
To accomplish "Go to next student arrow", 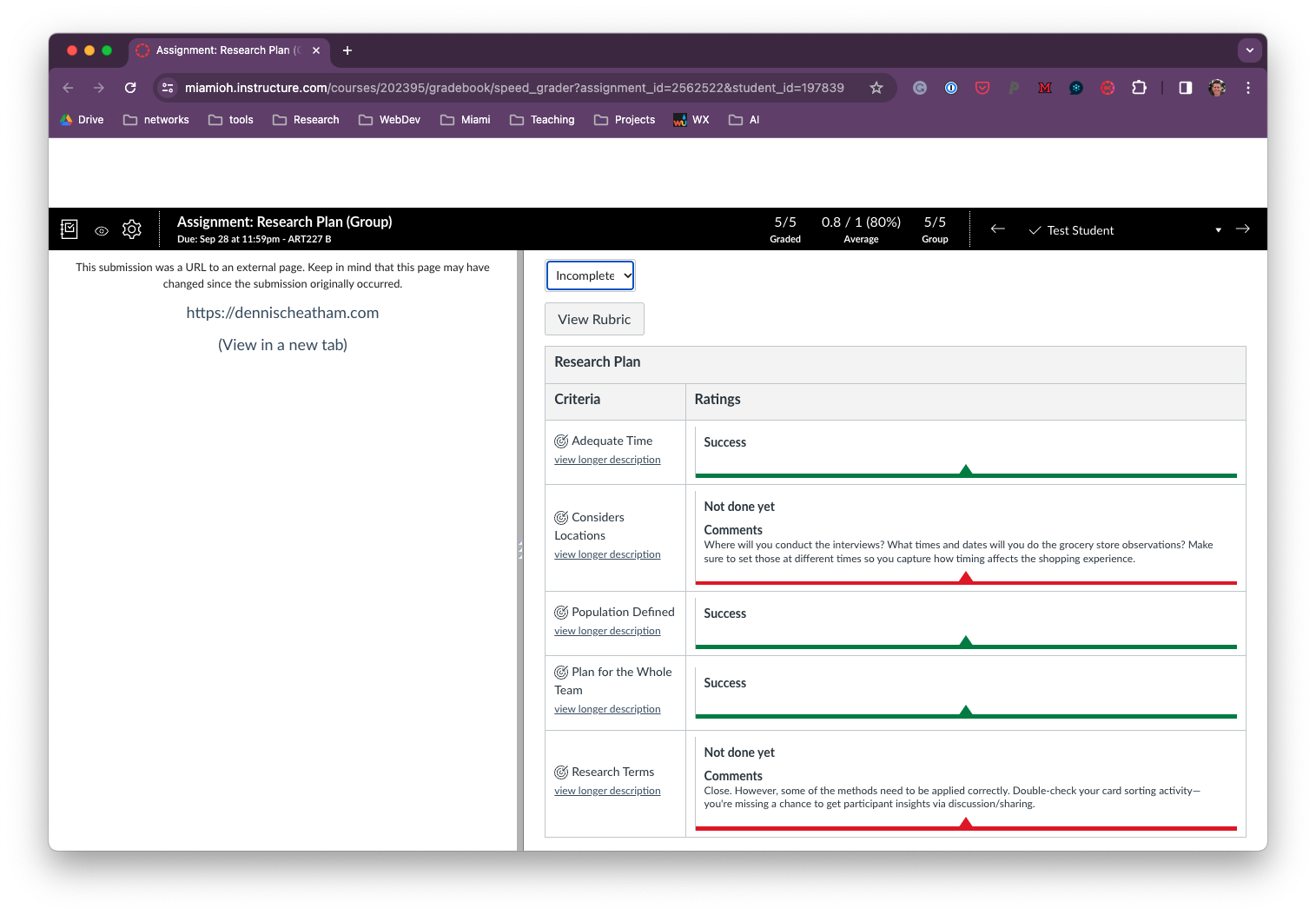I will tap(1243, 229).
